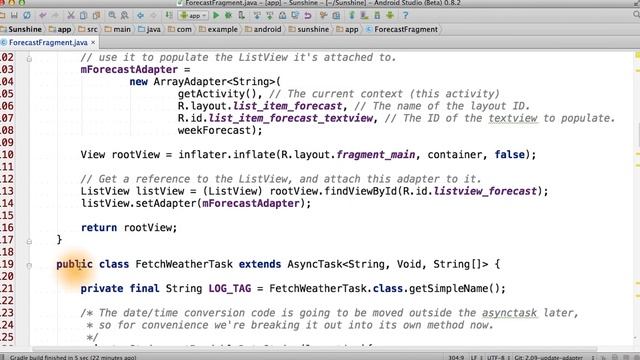Click the search icon at top right

pyautogui.click(x=636, y=15)
